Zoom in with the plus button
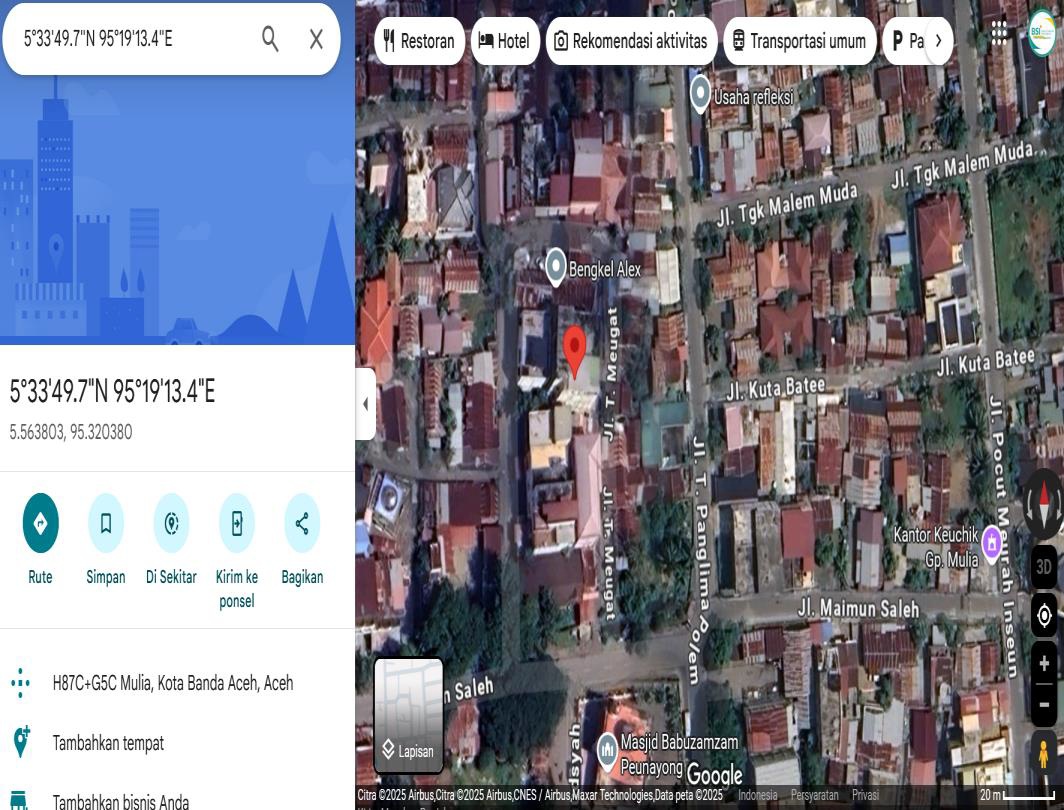This screenshot has height=810, width=1064. tap(1044, 664)
